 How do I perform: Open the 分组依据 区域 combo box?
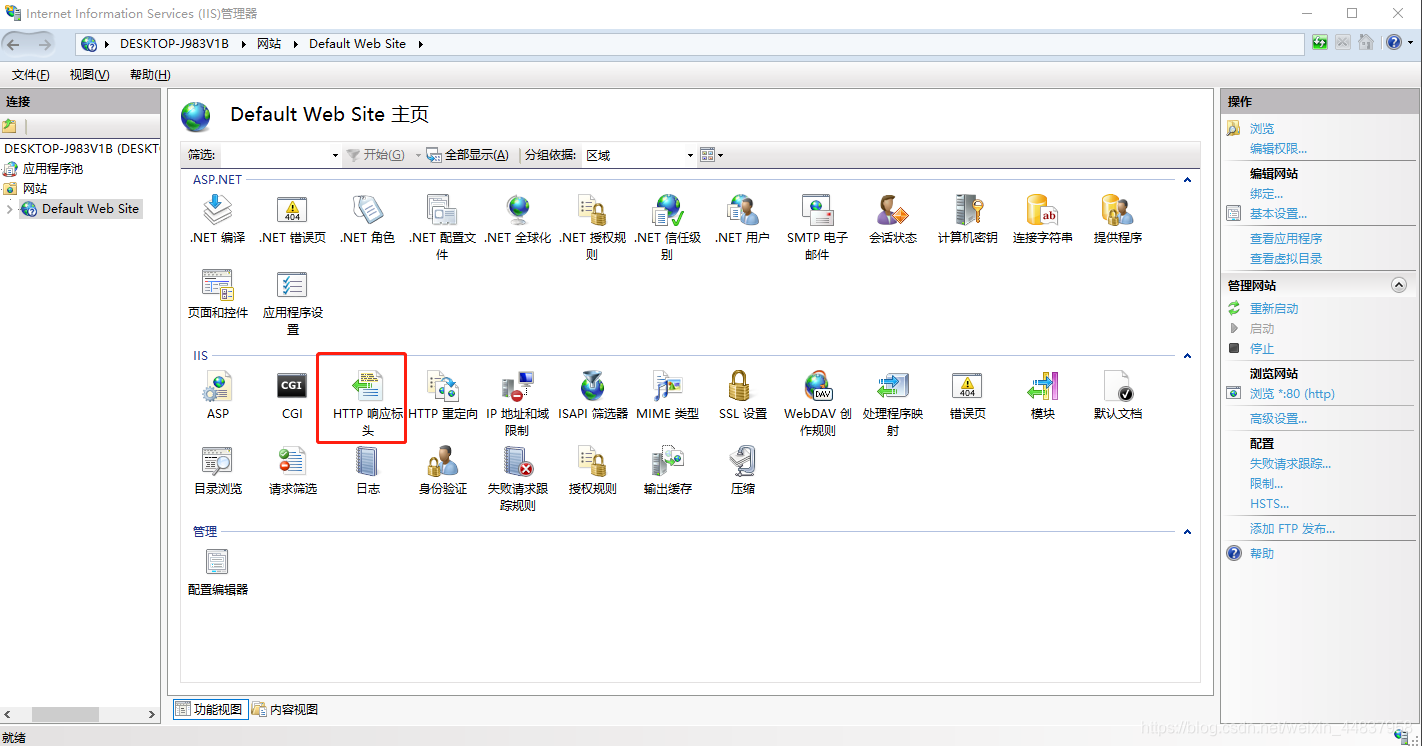[x=639, y=155]
